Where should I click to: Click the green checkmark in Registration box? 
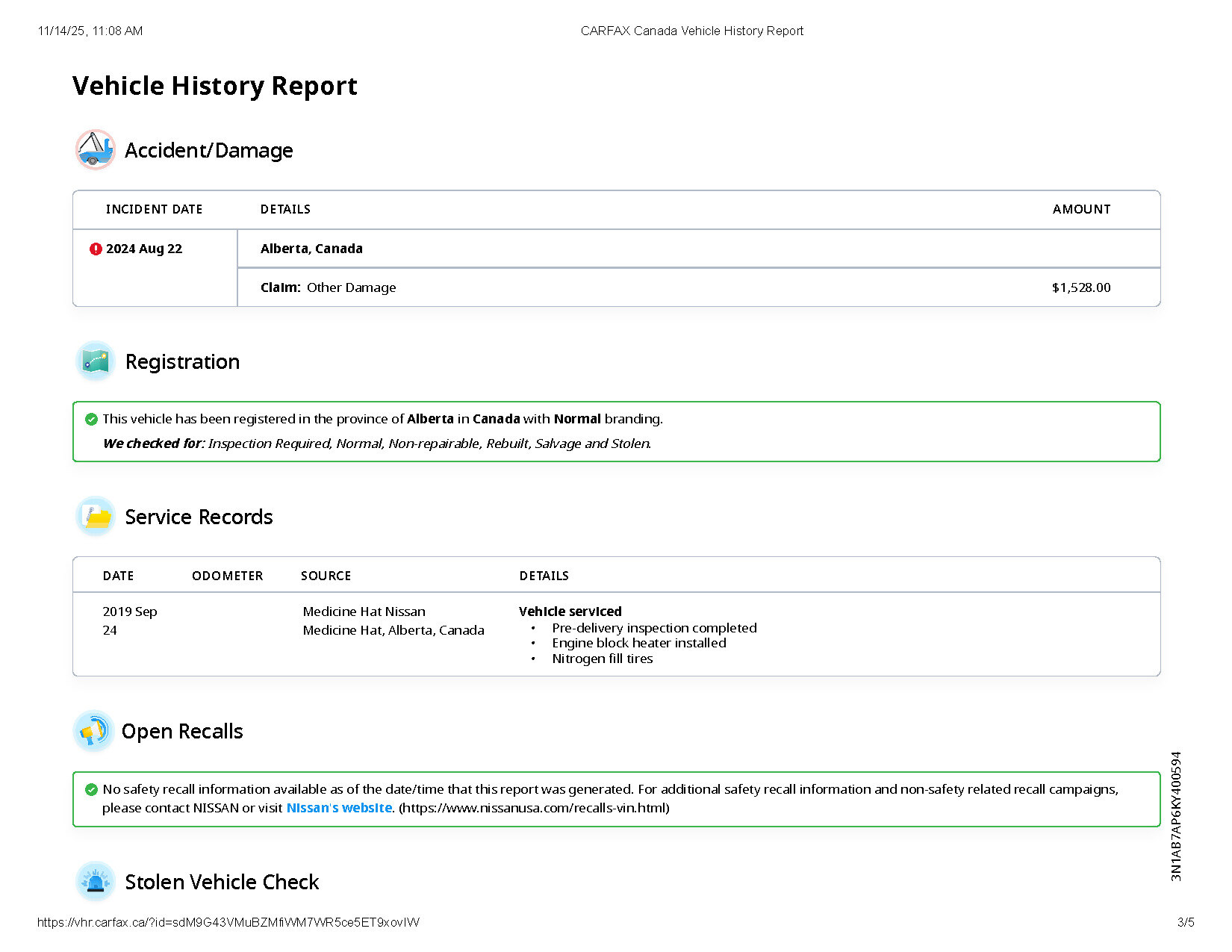point(91,419)
